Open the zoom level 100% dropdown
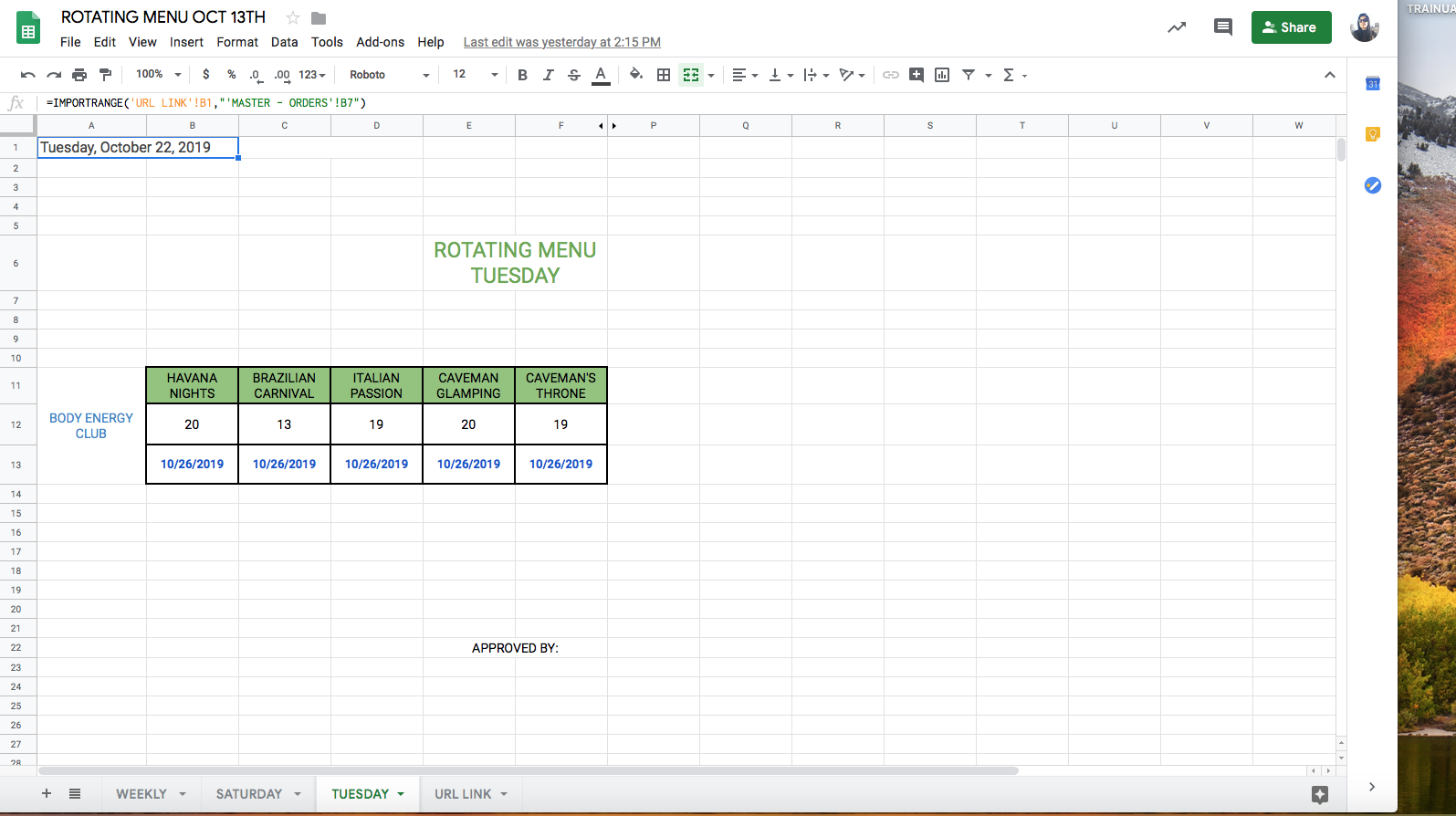Screen dimensions: 1456x816 (158, 75)
